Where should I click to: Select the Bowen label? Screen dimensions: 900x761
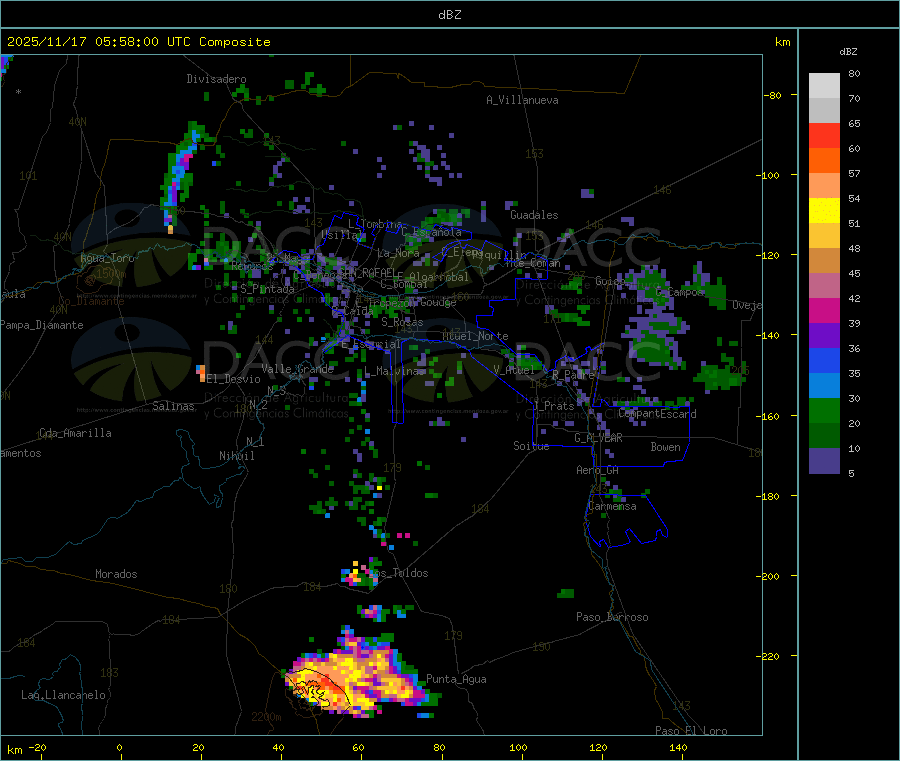click(665, 447)
